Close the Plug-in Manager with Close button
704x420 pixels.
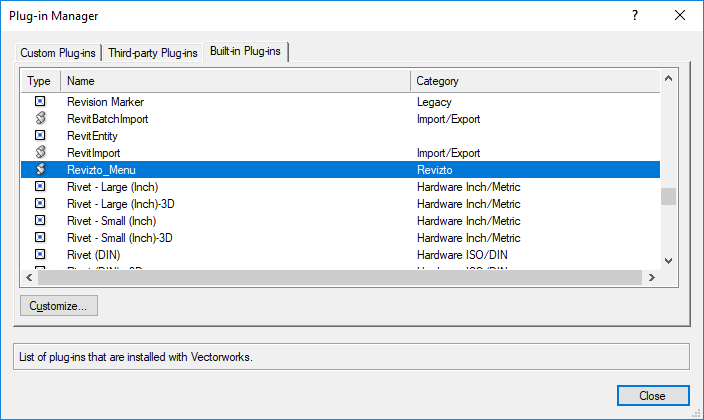(652, 396)
